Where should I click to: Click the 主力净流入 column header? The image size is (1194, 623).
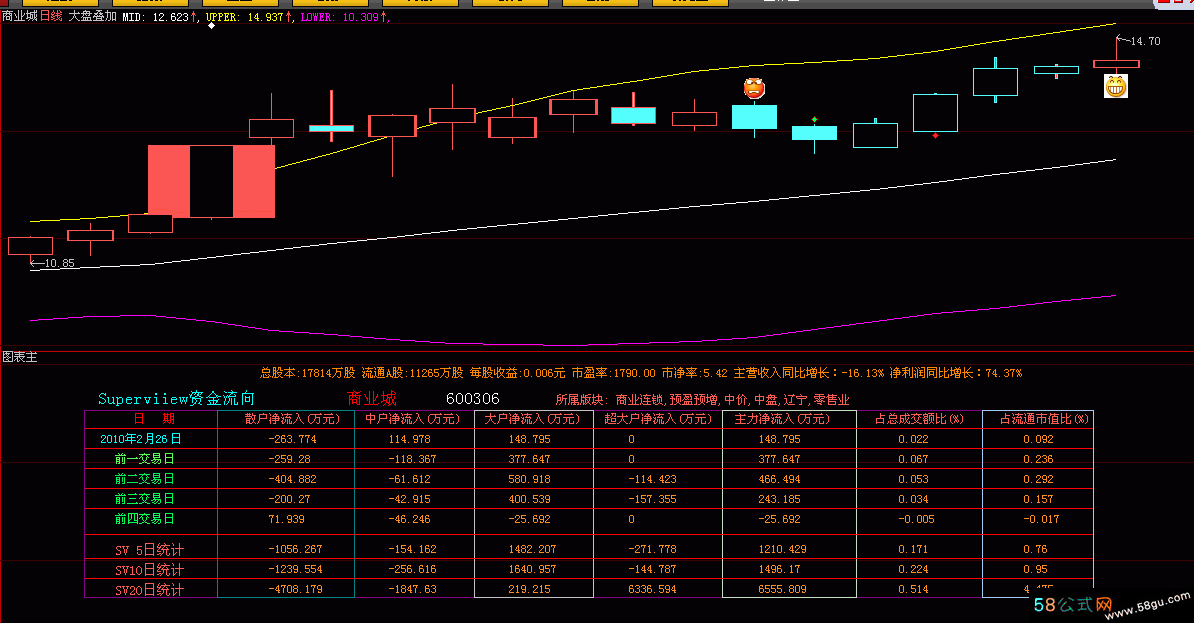[x=788, y=419]
